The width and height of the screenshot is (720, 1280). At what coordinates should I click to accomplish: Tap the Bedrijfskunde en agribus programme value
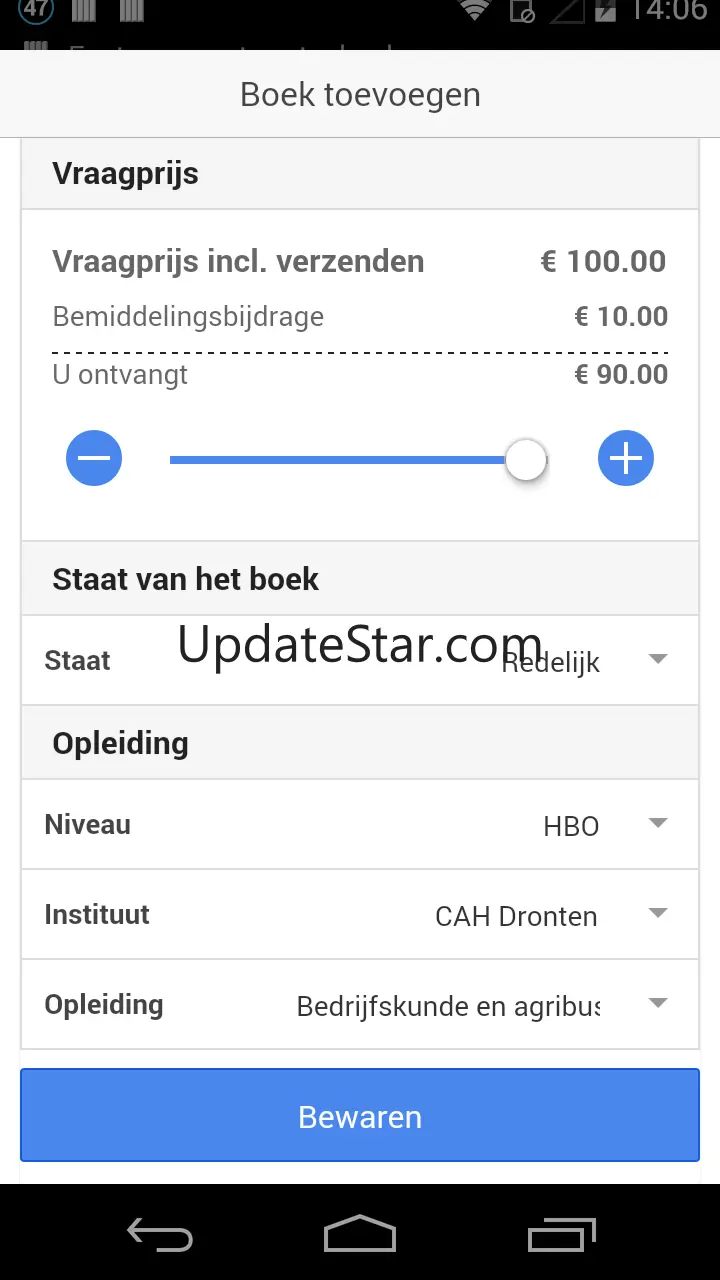click(x=448, y=1006)
